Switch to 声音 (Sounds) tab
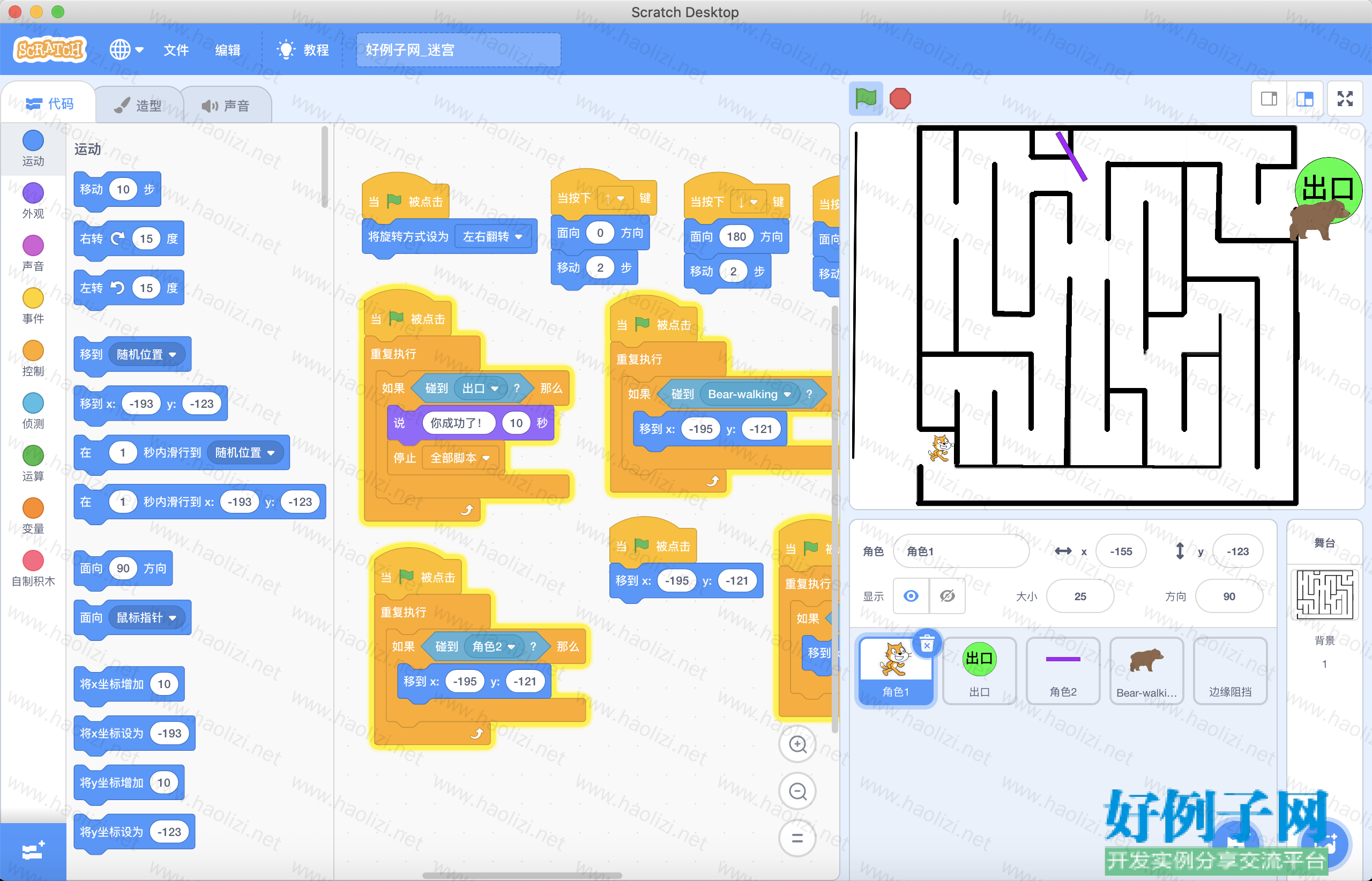 click(224, 104)
